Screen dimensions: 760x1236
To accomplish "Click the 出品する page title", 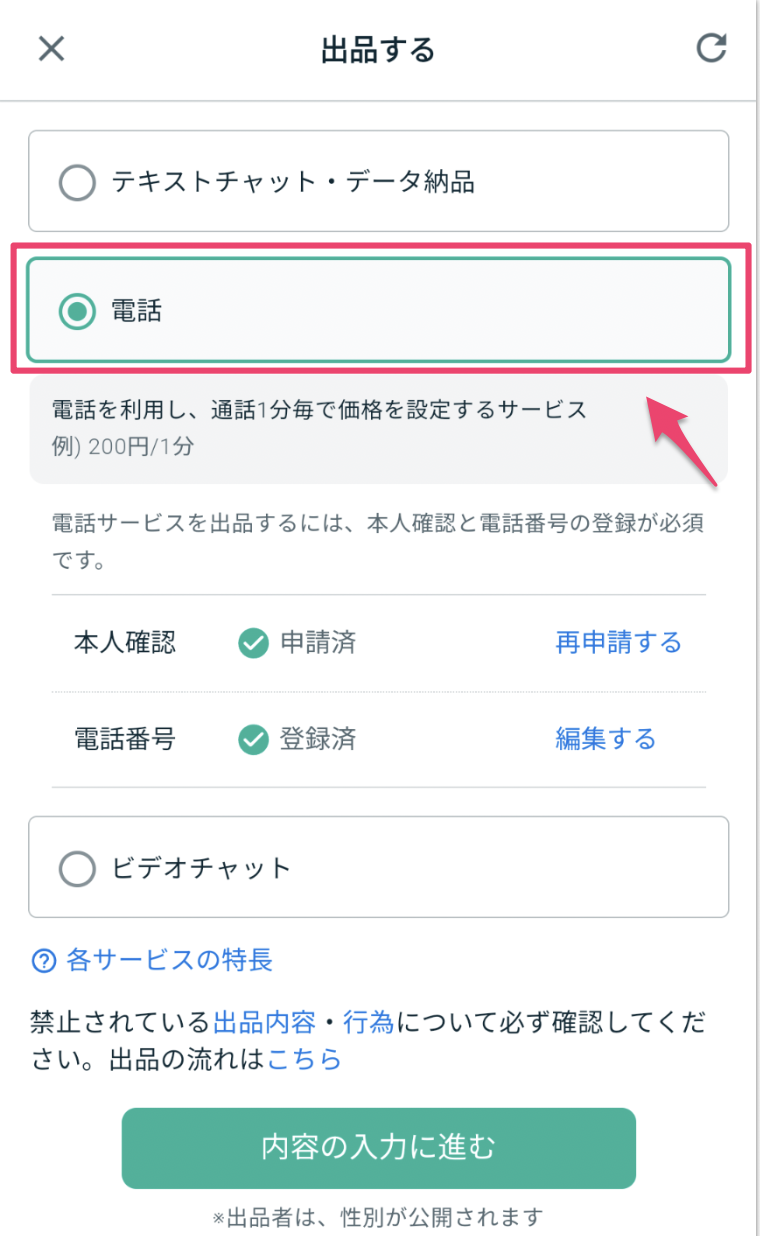I will click(379, 48).
